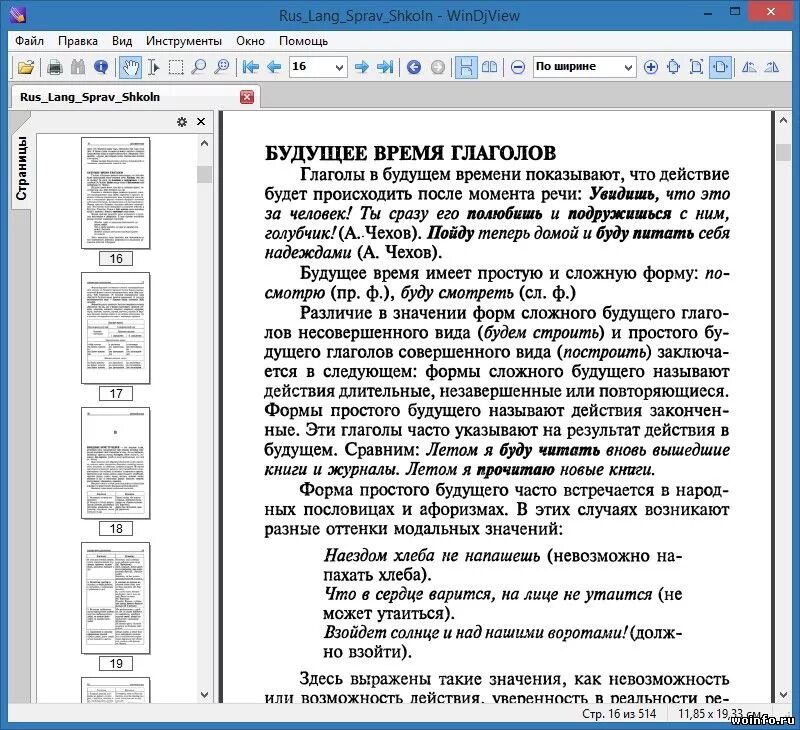The image size is (800, 730).
Task: Click thumbnail panel scroll down arrow
Action: pos(205,694)
